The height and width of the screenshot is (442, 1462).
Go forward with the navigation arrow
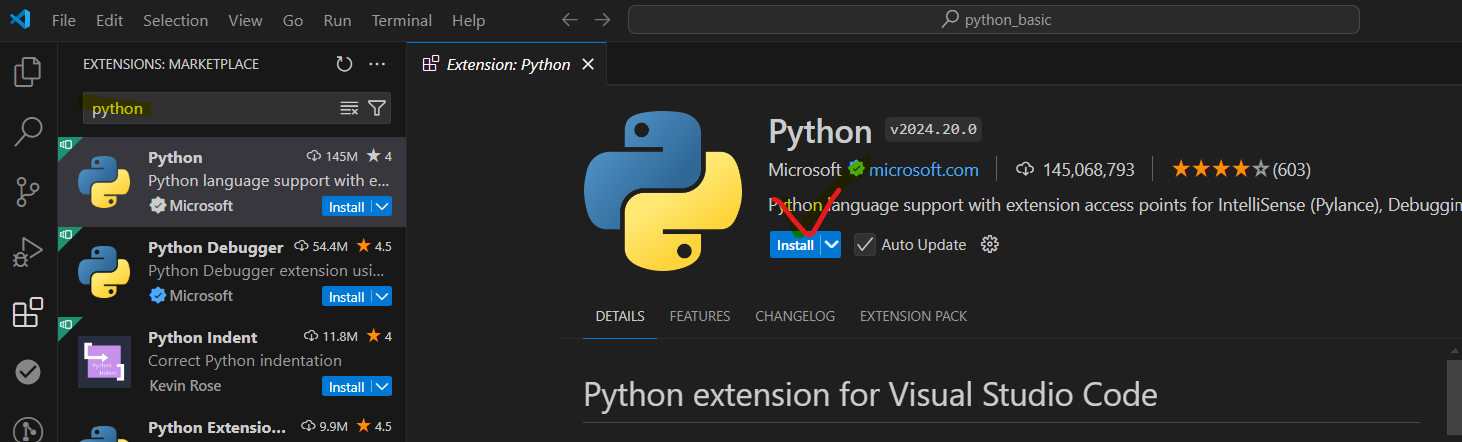coord(601,20)
